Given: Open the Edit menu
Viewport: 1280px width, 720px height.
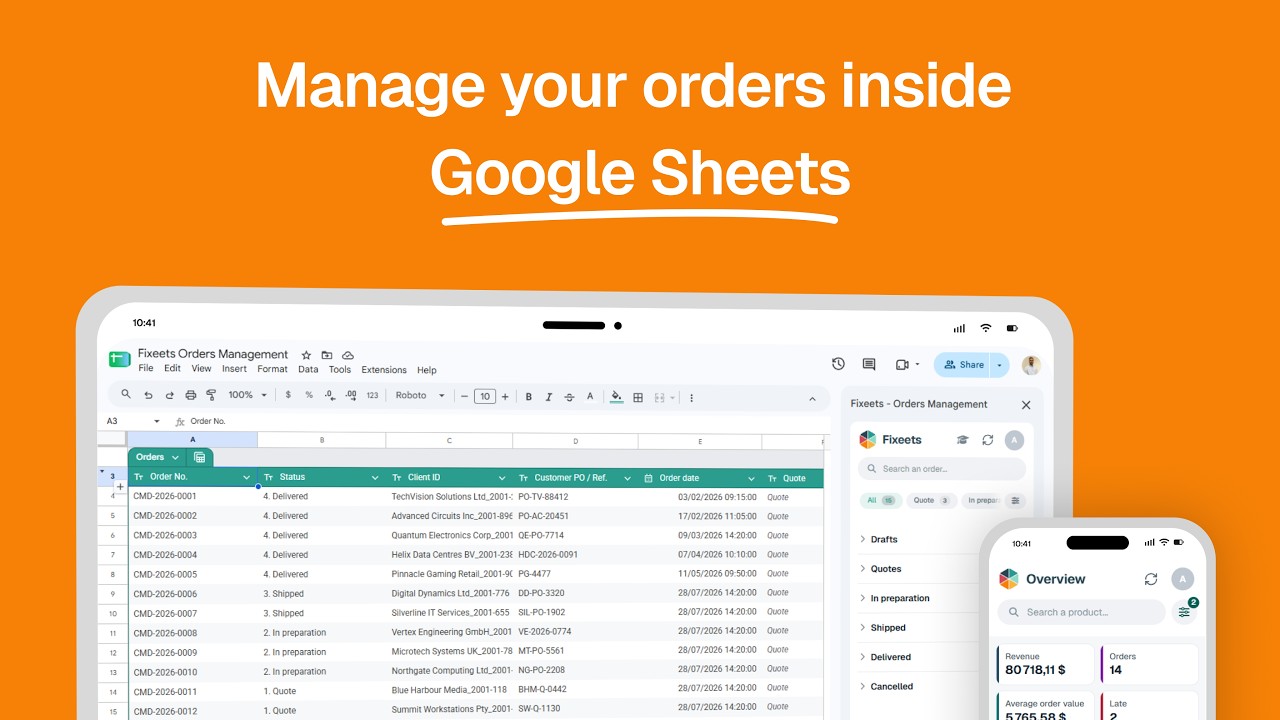Looking at the screenshot, I should pyautogui.click(x=173, y=369).
